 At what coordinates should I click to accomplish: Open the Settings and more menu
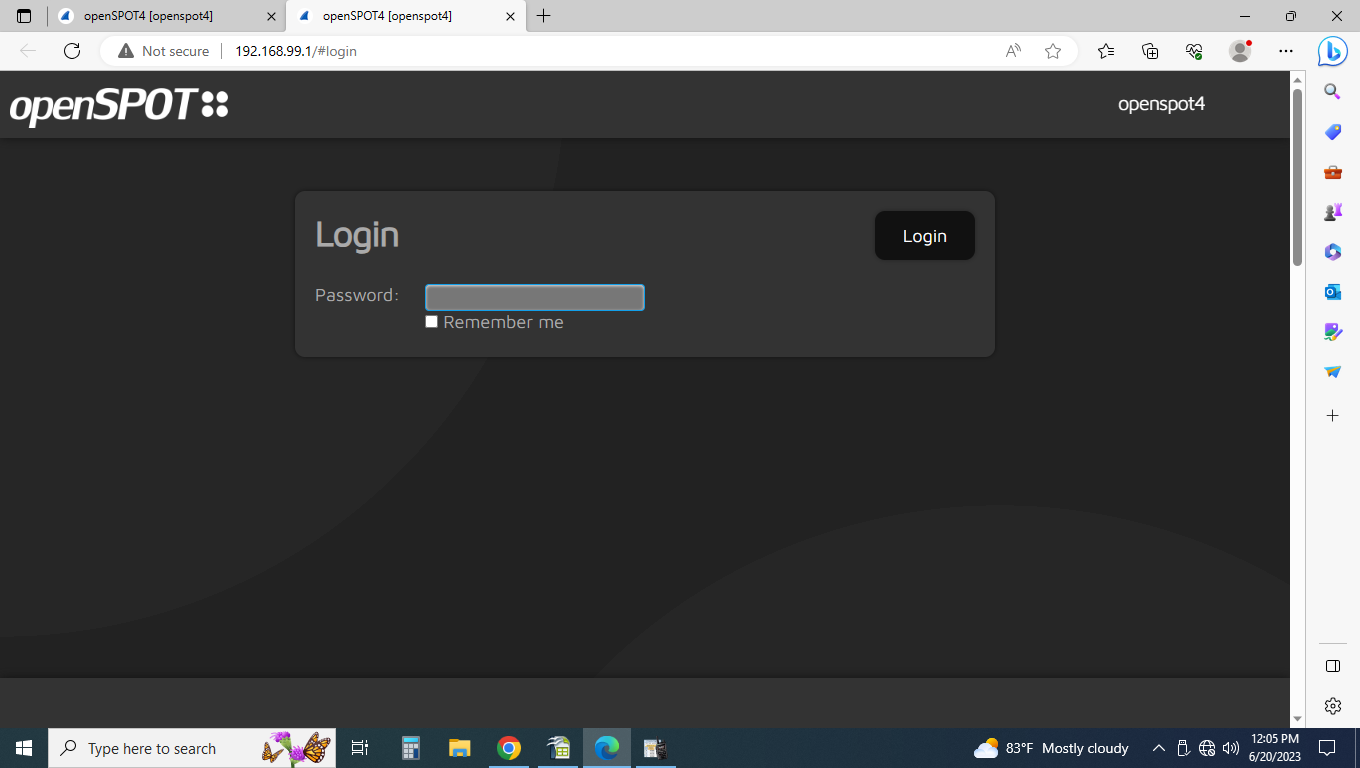[x=1286, y=51]
